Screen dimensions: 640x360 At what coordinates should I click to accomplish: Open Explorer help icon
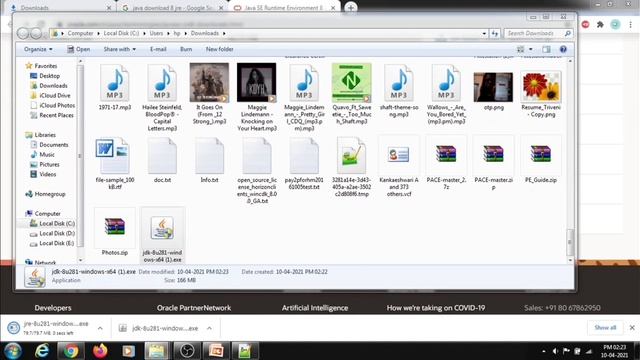563,49
